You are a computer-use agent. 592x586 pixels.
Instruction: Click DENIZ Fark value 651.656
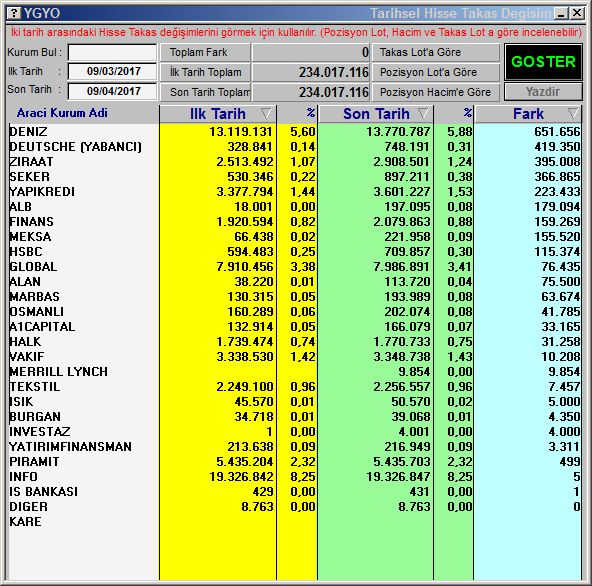click(557, 132)
